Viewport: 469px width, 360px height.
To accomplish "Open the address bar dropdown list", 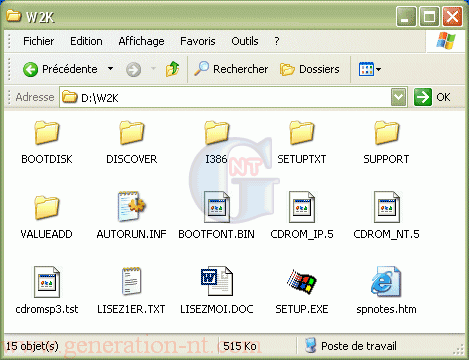I will click(x=399, y=97).
